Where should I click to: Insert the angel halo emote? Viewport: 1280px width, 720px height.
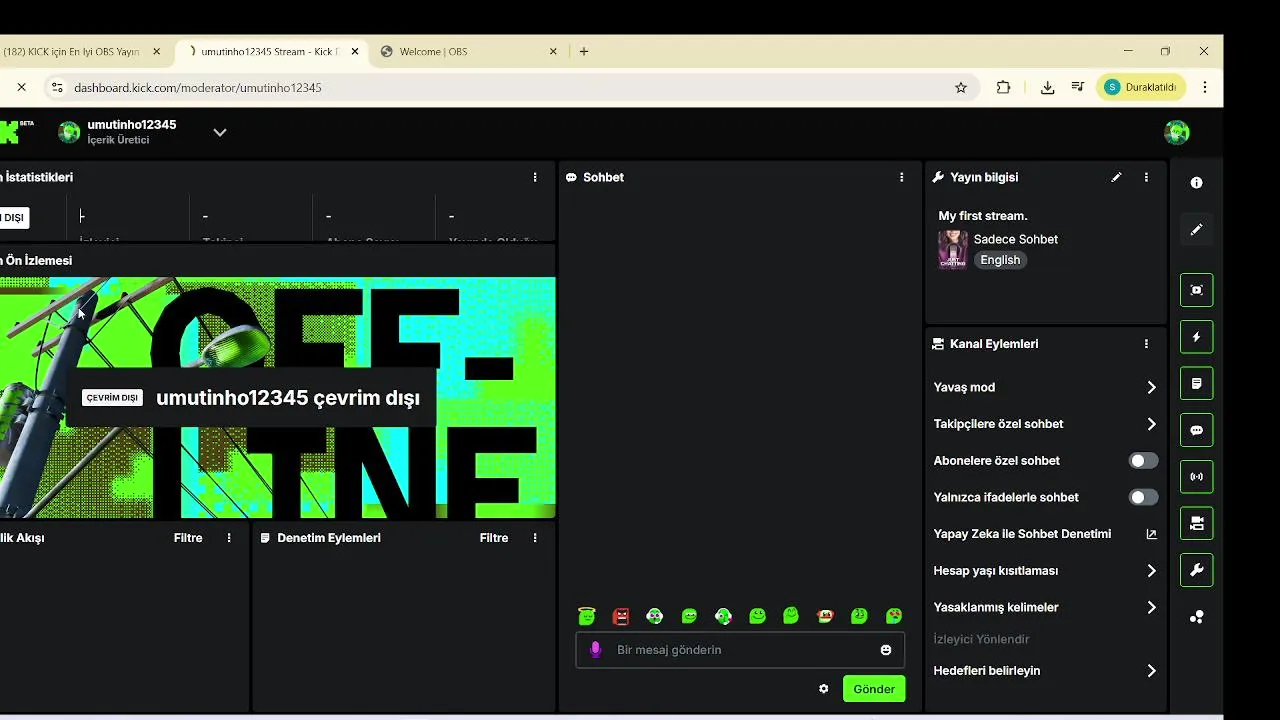coord(587,616)
